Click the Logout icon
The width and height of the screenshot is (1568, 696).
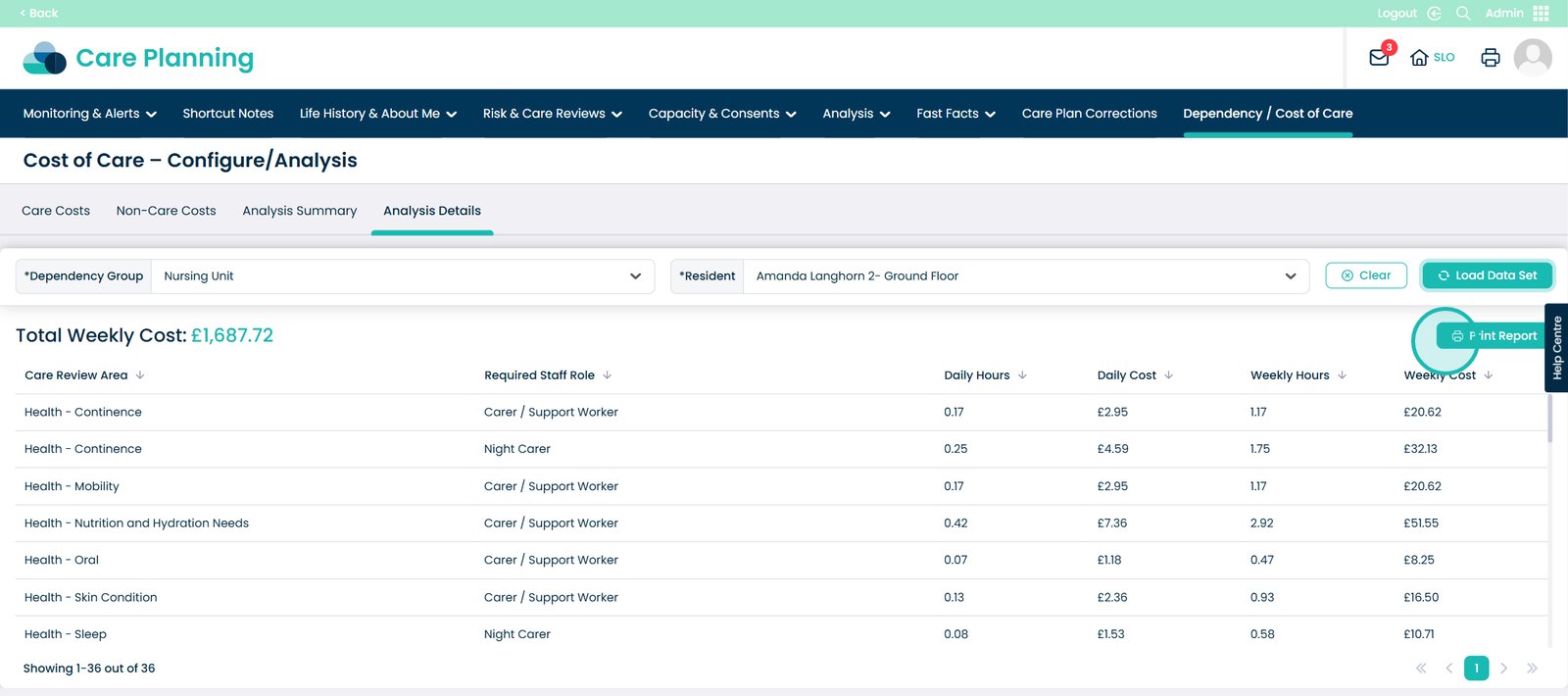tap(1434, 13)
